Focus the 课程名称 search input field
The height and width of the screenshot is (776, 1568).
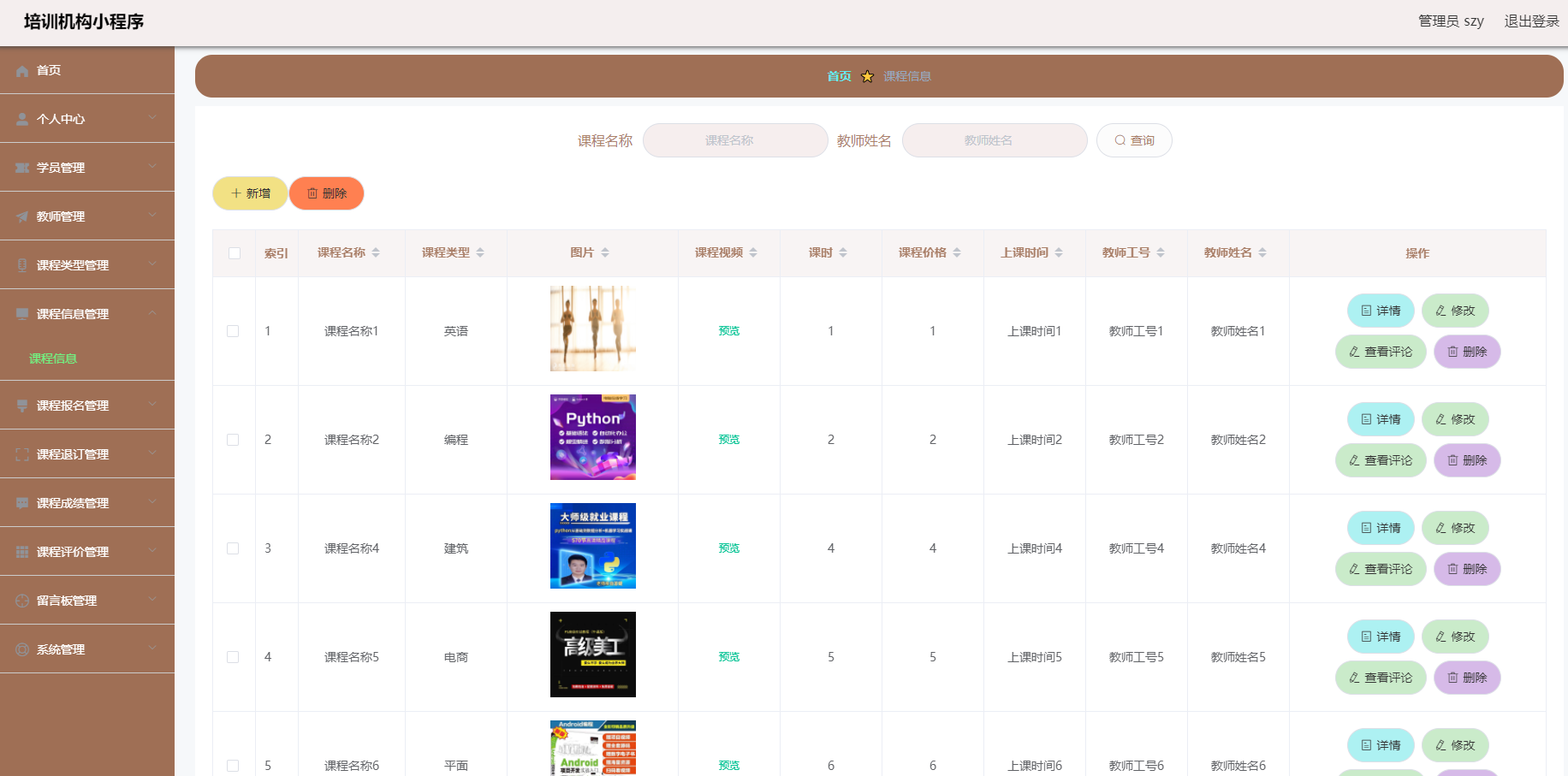click(734, 140)
